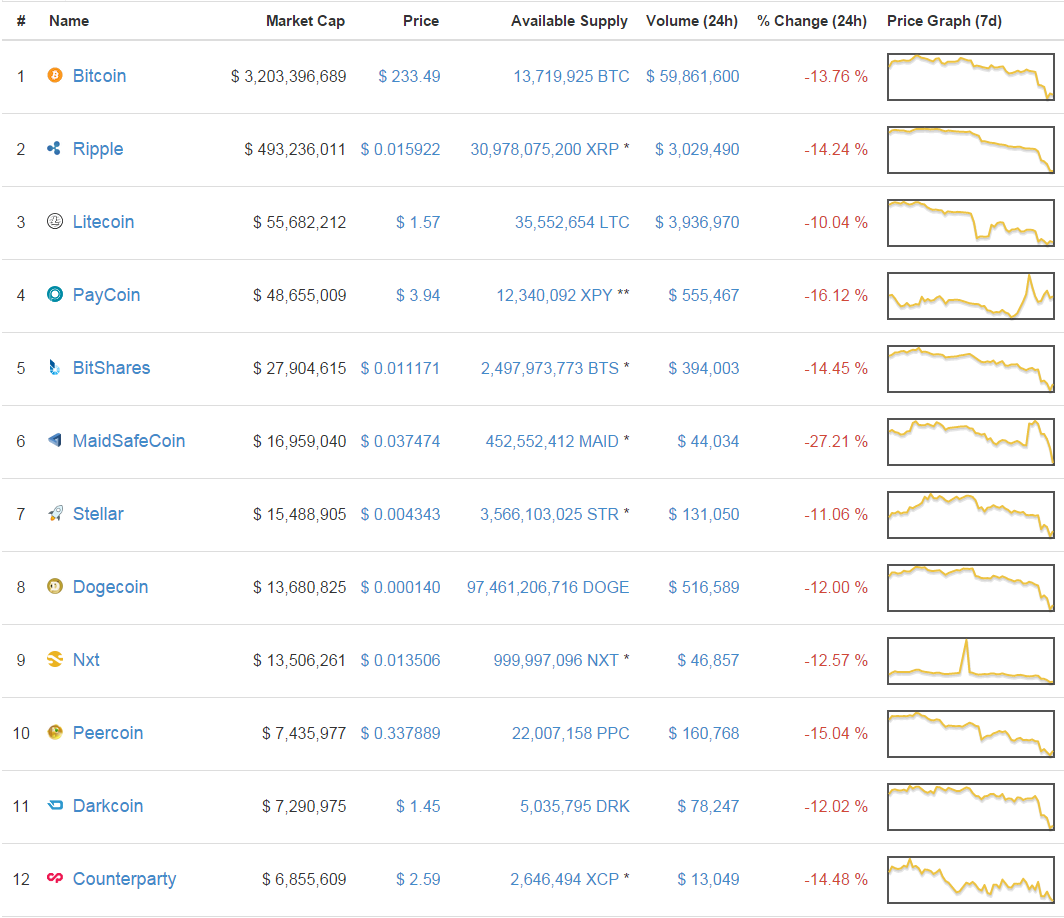Click Ripple price $ 0.015922
This screenshot has height=918, width=1064.
point(400,149)
